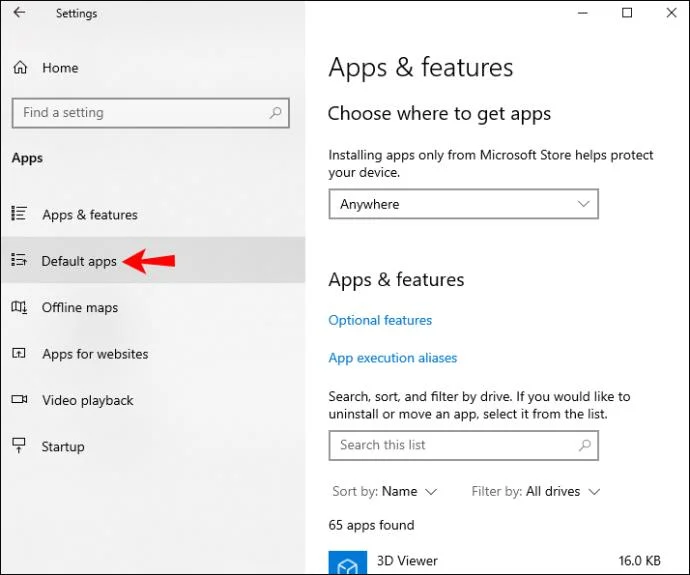The height and width of the screenshot is (575, 690).
Task: Open the Optional features link
Action: [x=380, y=320]
